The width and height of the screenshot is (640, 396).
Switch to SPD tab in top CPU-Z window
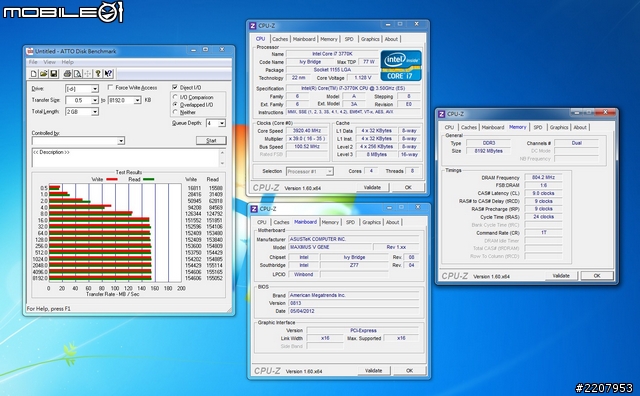[349, 39]
